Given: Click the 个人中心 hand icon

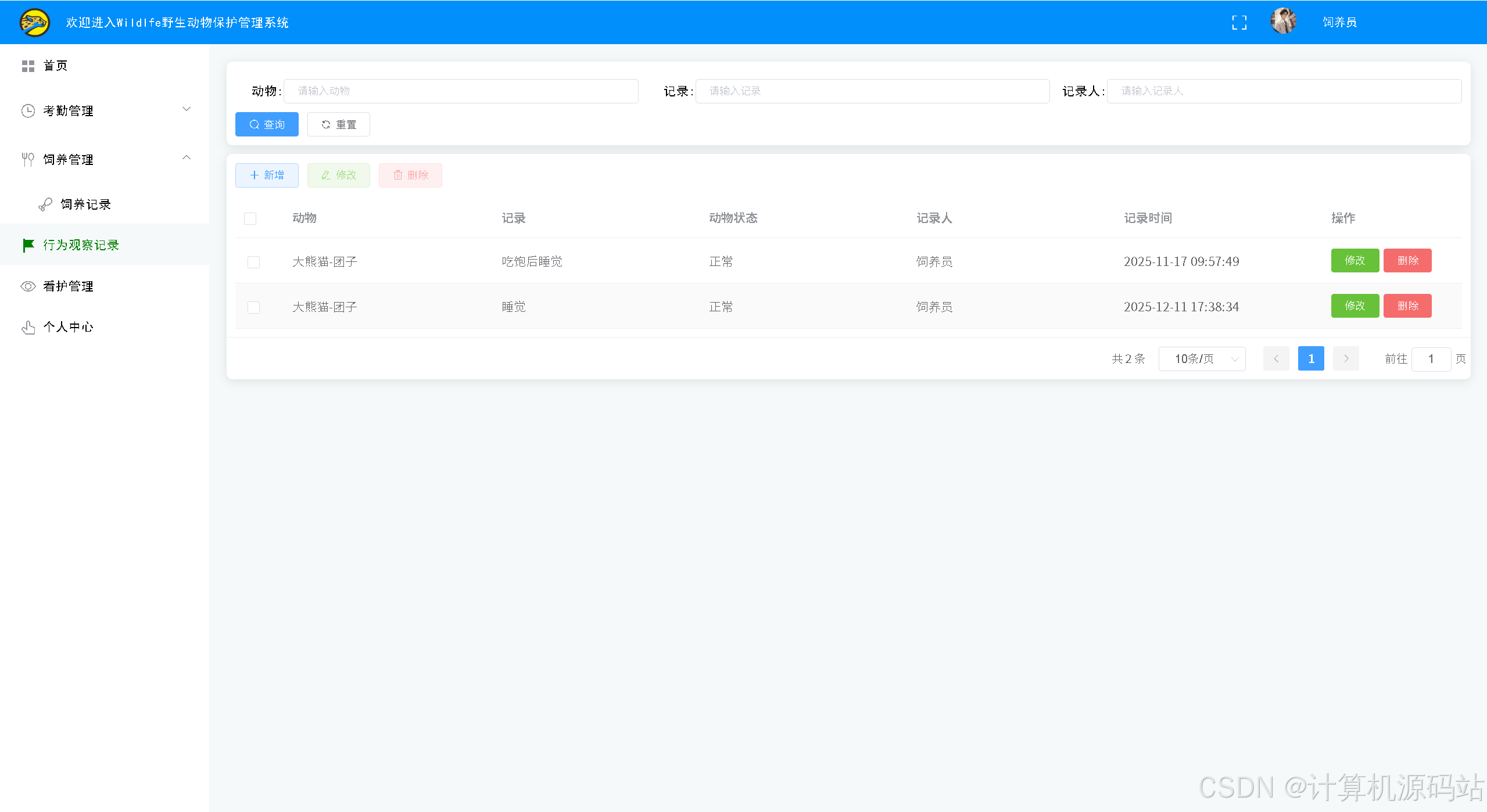Looking at the screenshot, I should click(28, 328).
